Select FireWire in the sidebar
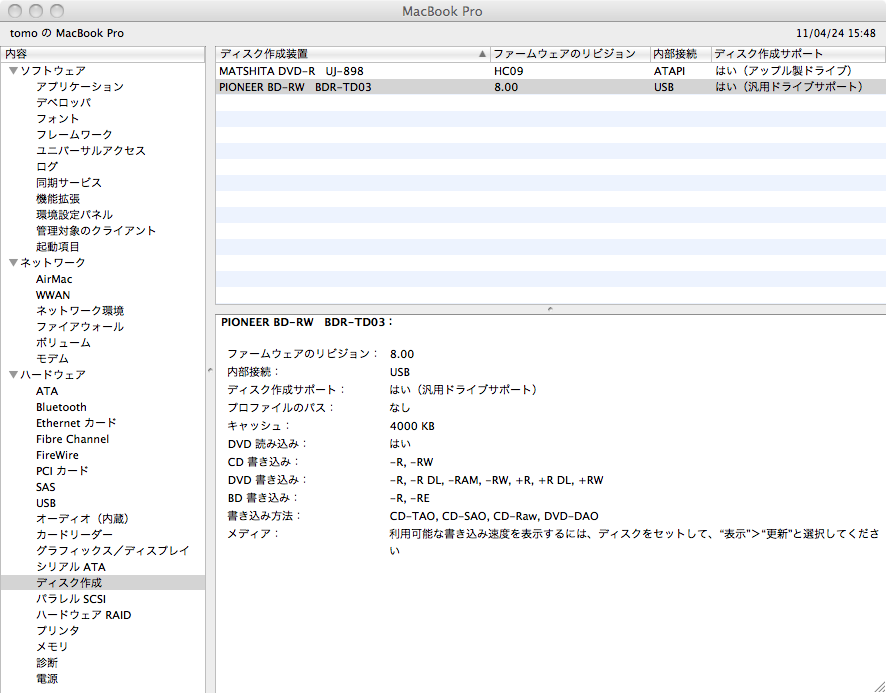This screenshot has width=886, height=693. coord(57,454)
